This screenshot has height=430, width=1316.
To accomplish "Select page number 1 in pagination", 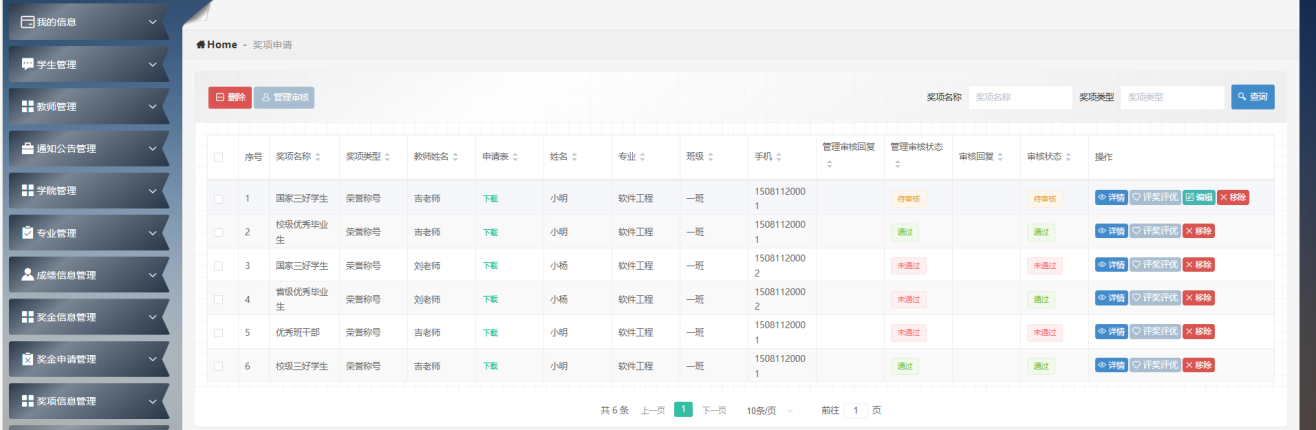I will [683, 410].
